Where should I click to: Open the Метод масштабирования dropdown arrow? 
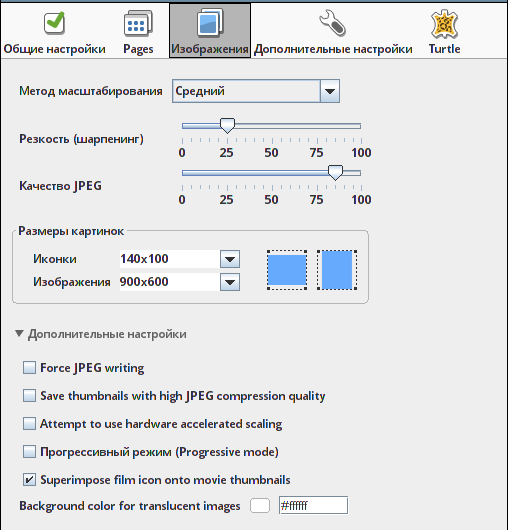pyautogui.click(x=330, y=91)
